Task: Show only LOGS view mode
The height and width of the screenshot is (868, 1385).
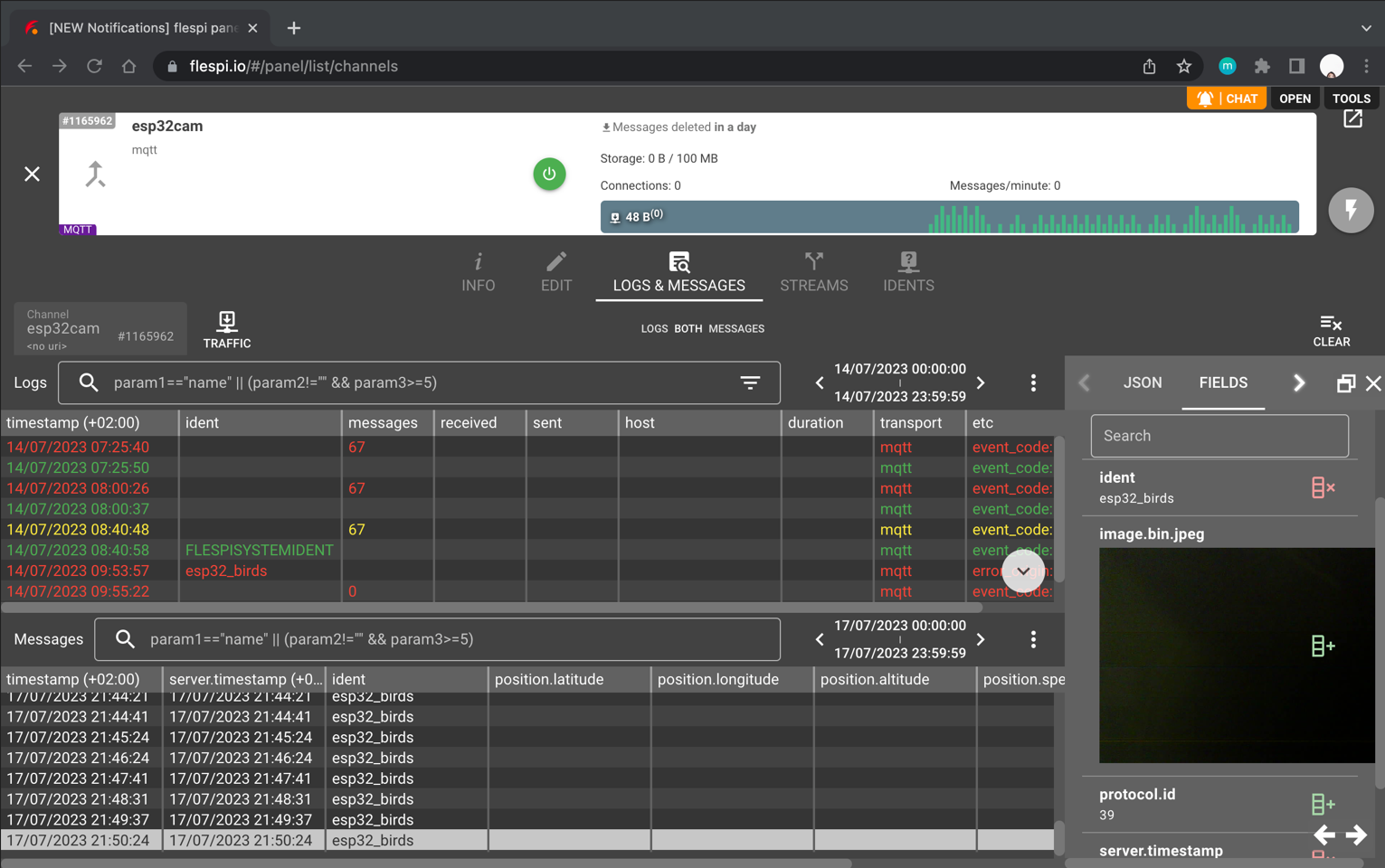Action: pyautogui.click(x=654, y=329)
